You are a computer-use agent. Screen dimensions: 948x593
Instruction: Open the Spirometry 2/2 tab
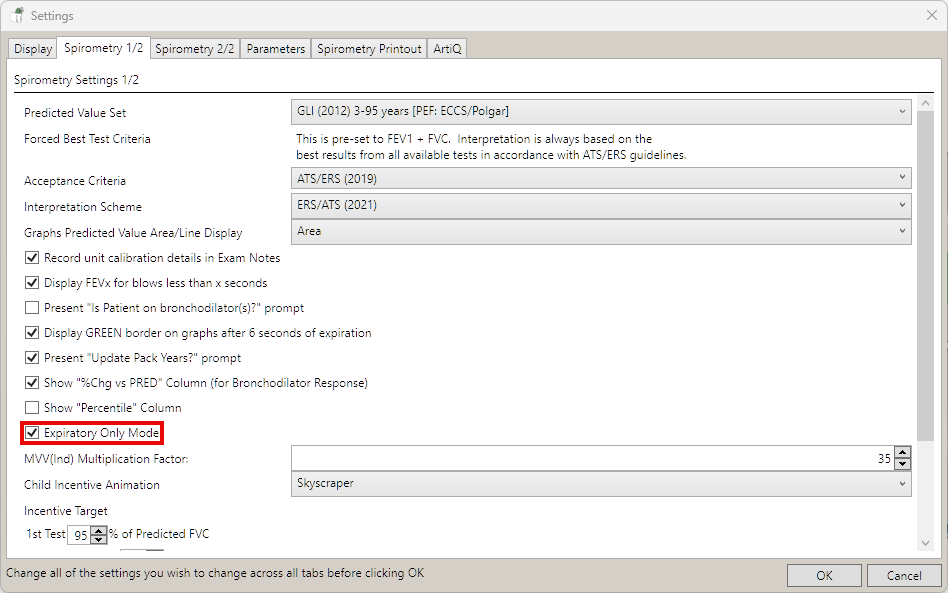point(195,49)
